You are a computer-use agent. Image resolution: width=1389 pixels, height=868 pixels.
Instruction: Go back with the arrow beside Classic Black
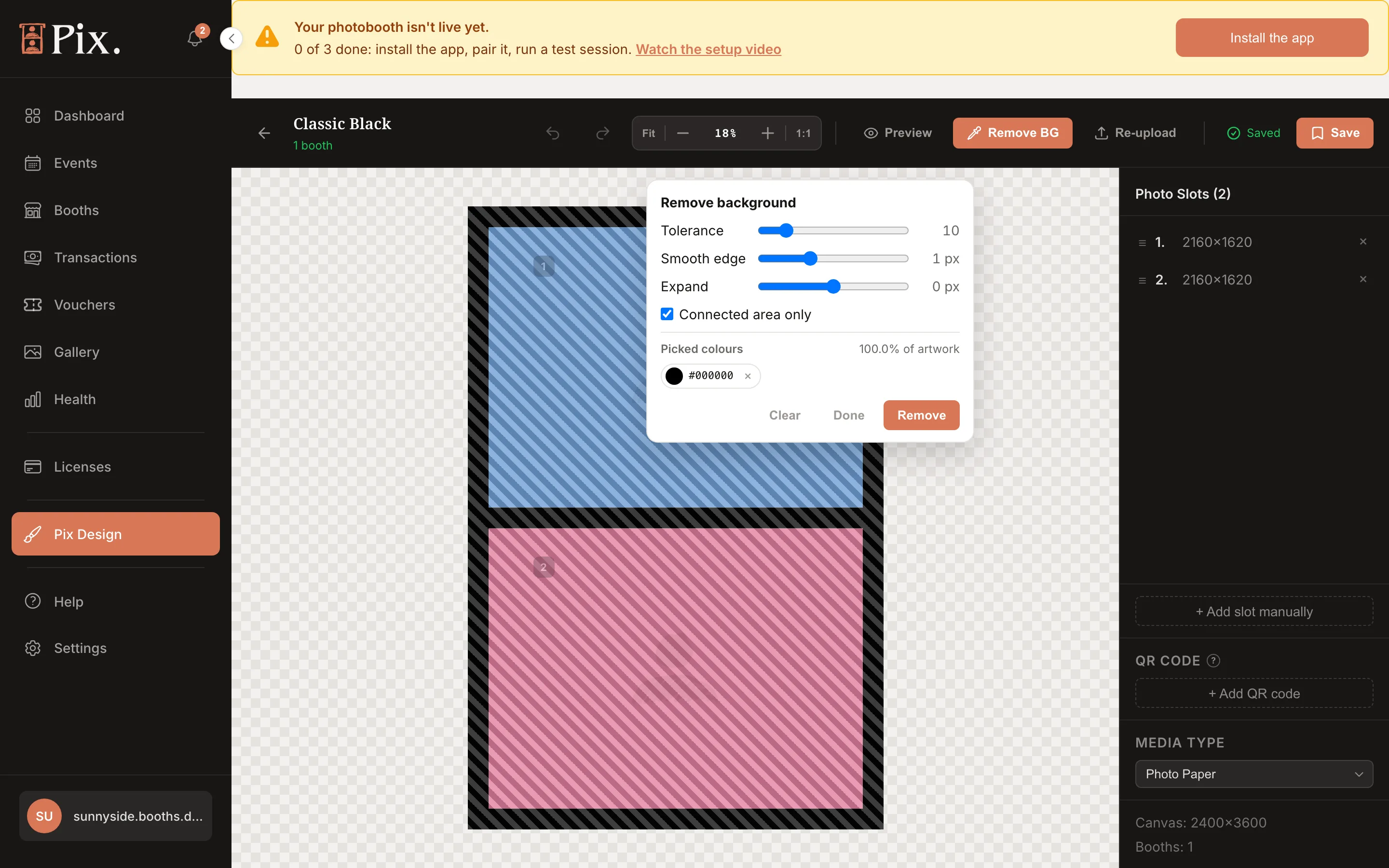[x=264, y=133]
